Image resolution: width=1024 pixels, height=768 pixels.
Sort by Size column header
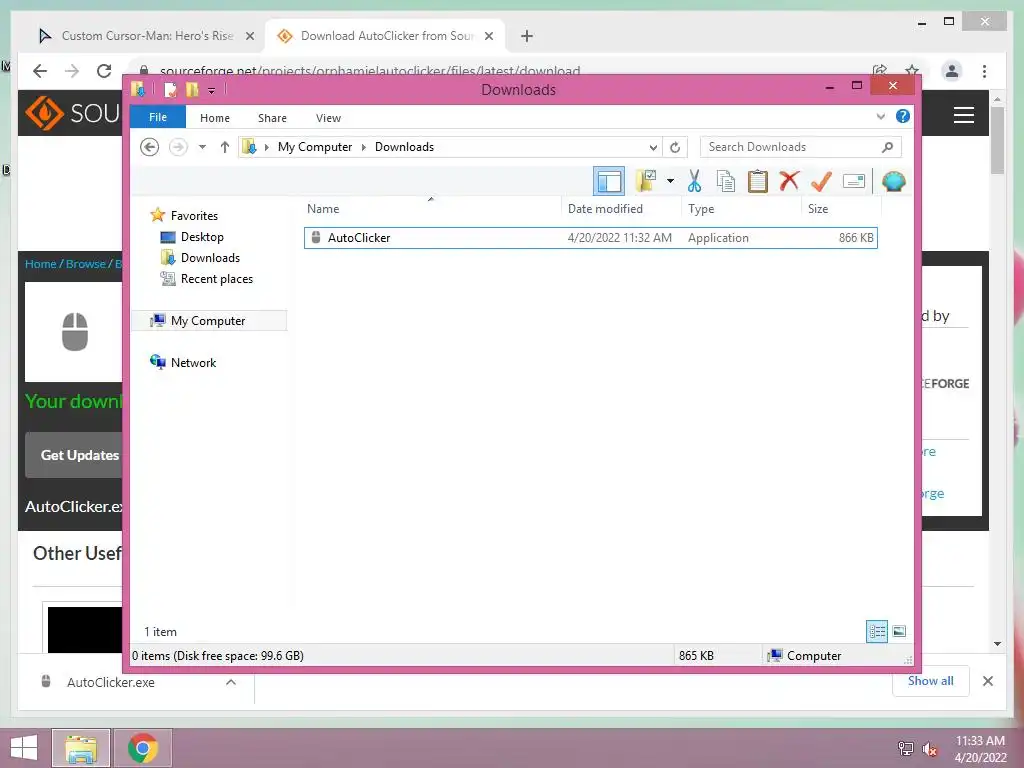click(818, 209)
